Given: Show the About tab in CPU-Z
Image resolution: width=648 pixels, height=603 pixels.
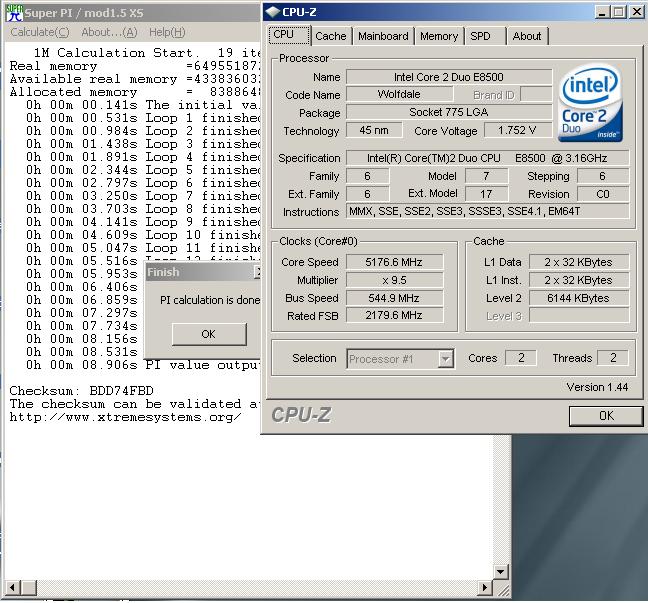Looking at the screenshot, I should click(x=527, y=36).
